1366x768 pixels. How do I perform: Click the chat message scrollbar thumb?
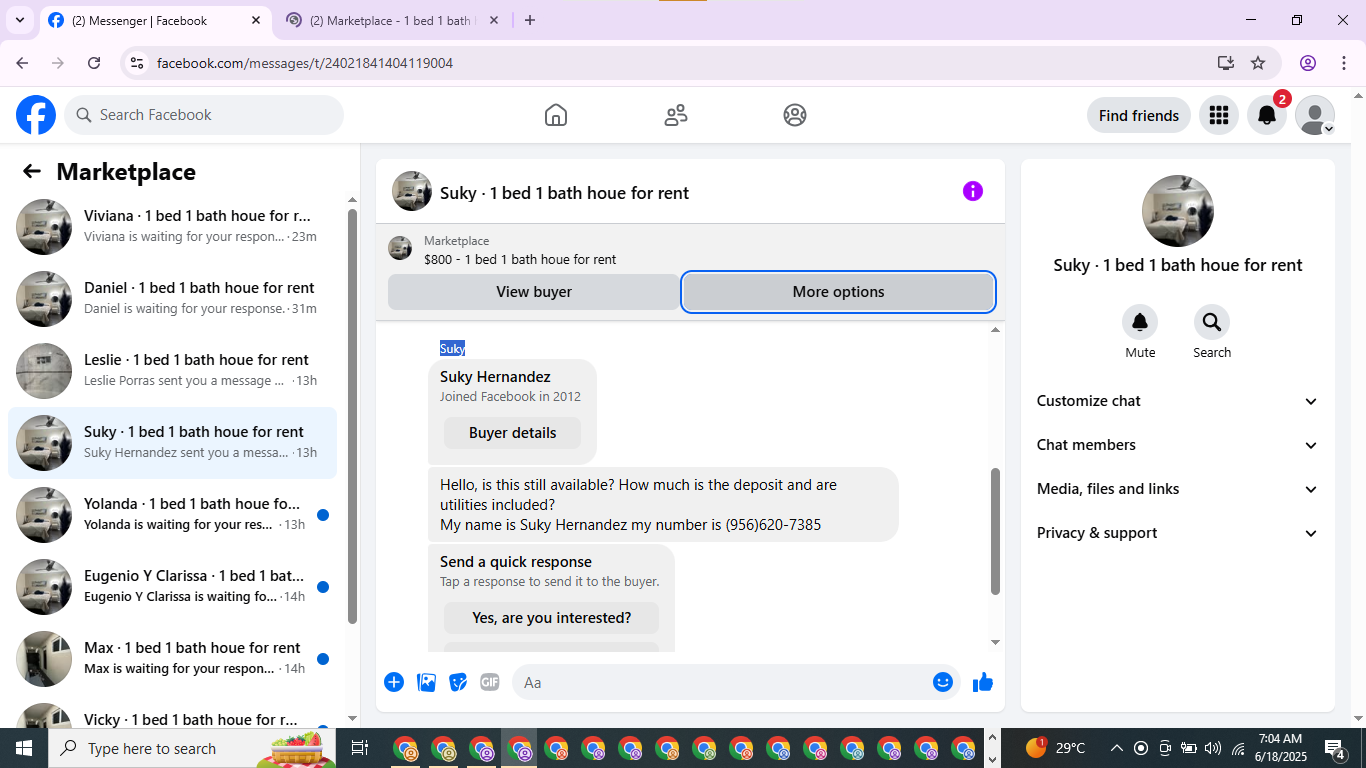point(995,530)
